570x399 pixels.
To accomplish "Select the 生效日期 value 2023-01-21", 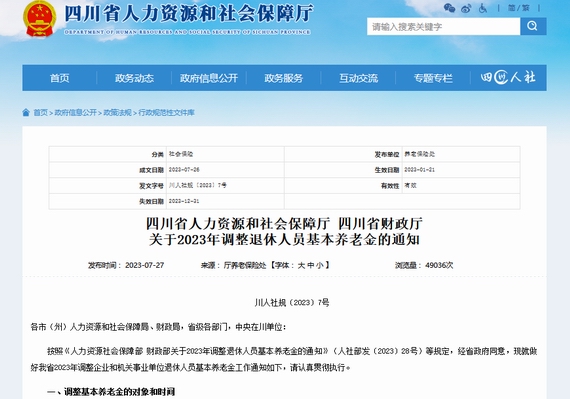I will 420,170.
